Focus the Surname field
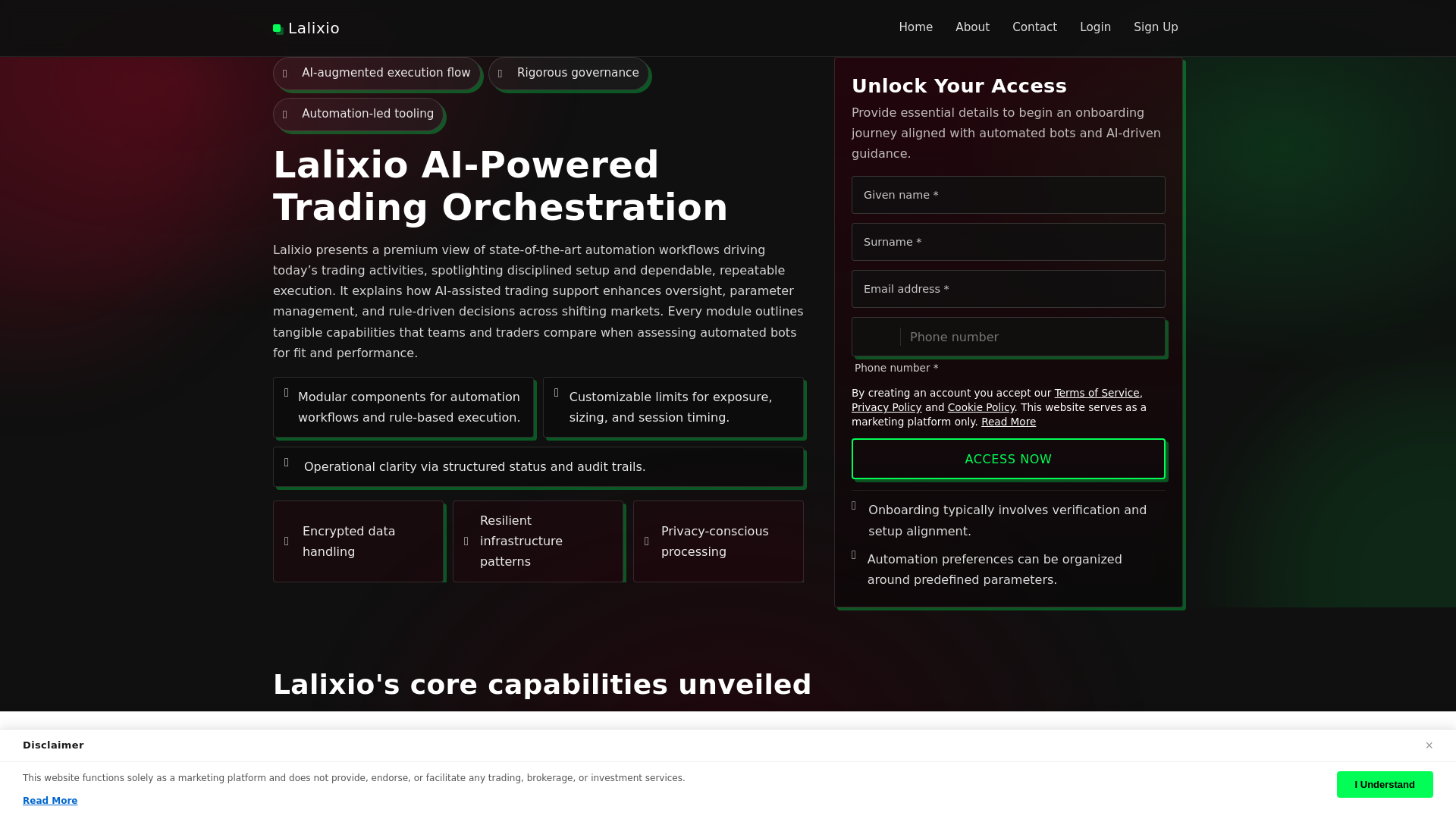1456x819 pixels. [1008, 242]
